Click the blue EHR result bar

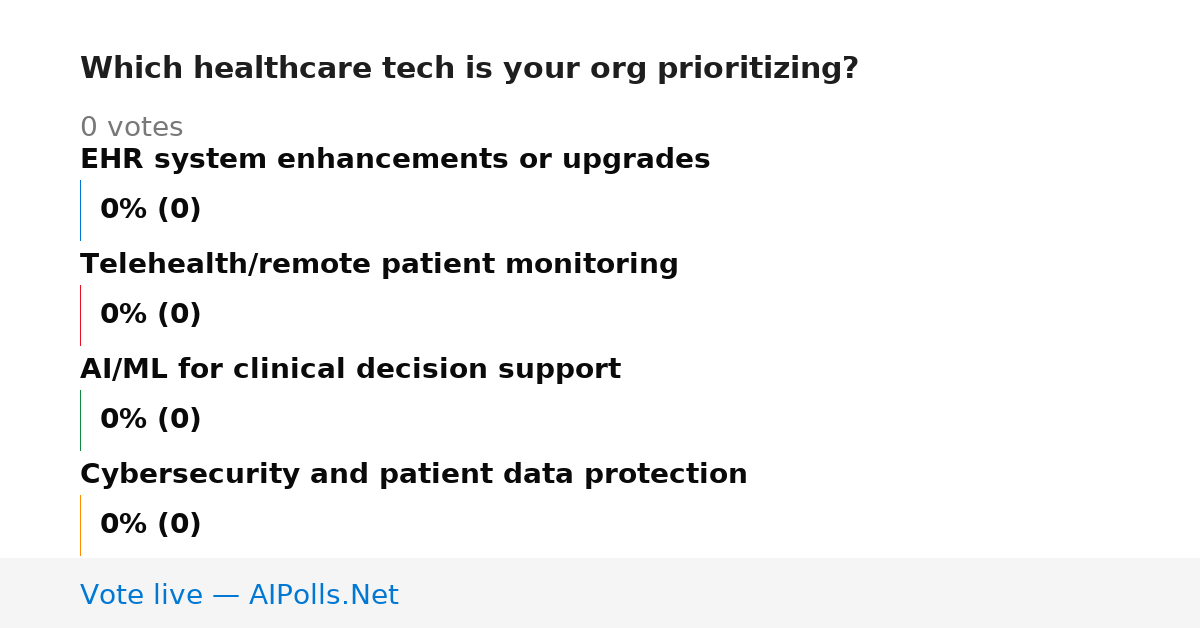80,210
